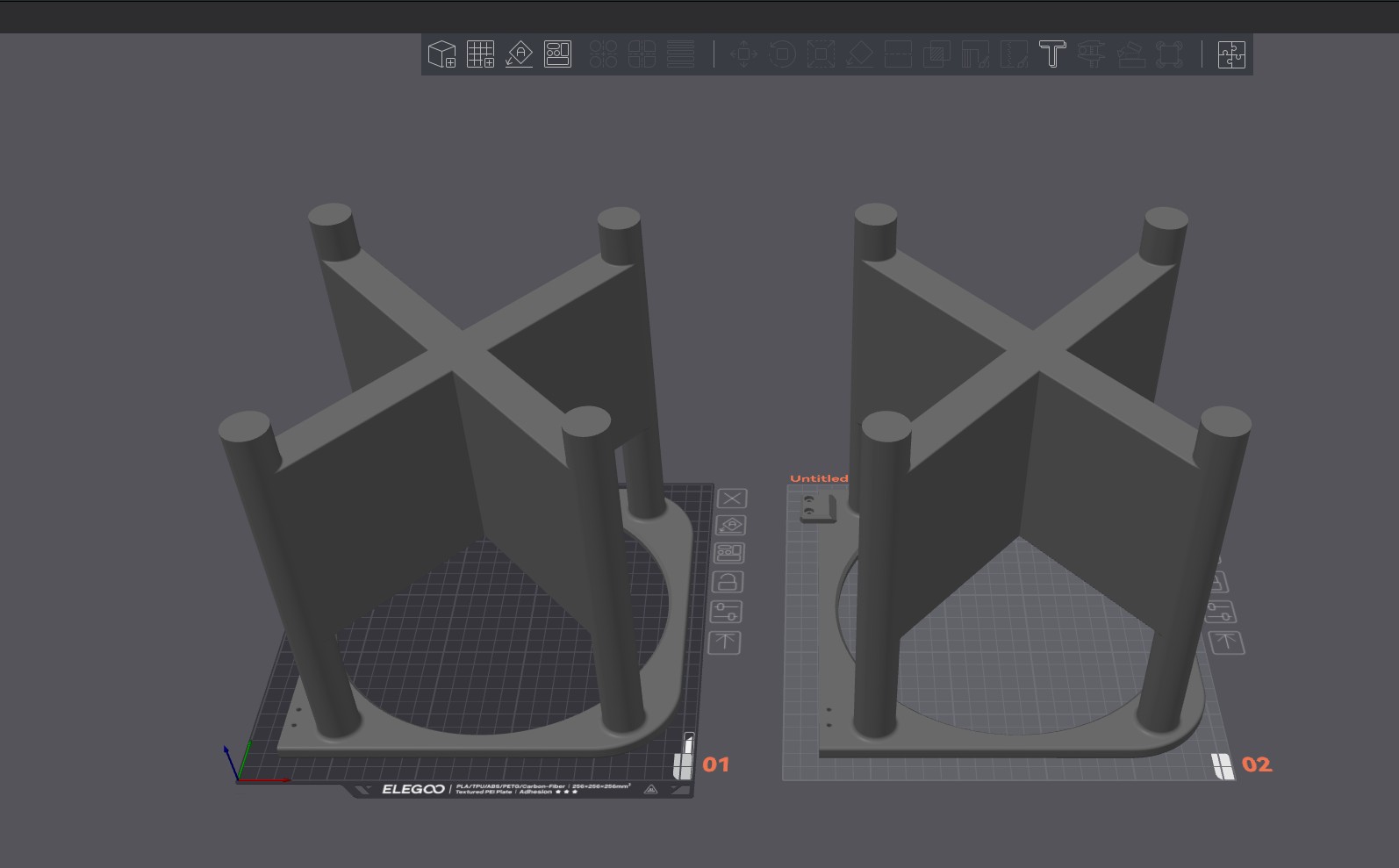This screenshot has width=1399, height=868.
Task: Auto orient objects on plate 01
Action: [x=731, y=526]
